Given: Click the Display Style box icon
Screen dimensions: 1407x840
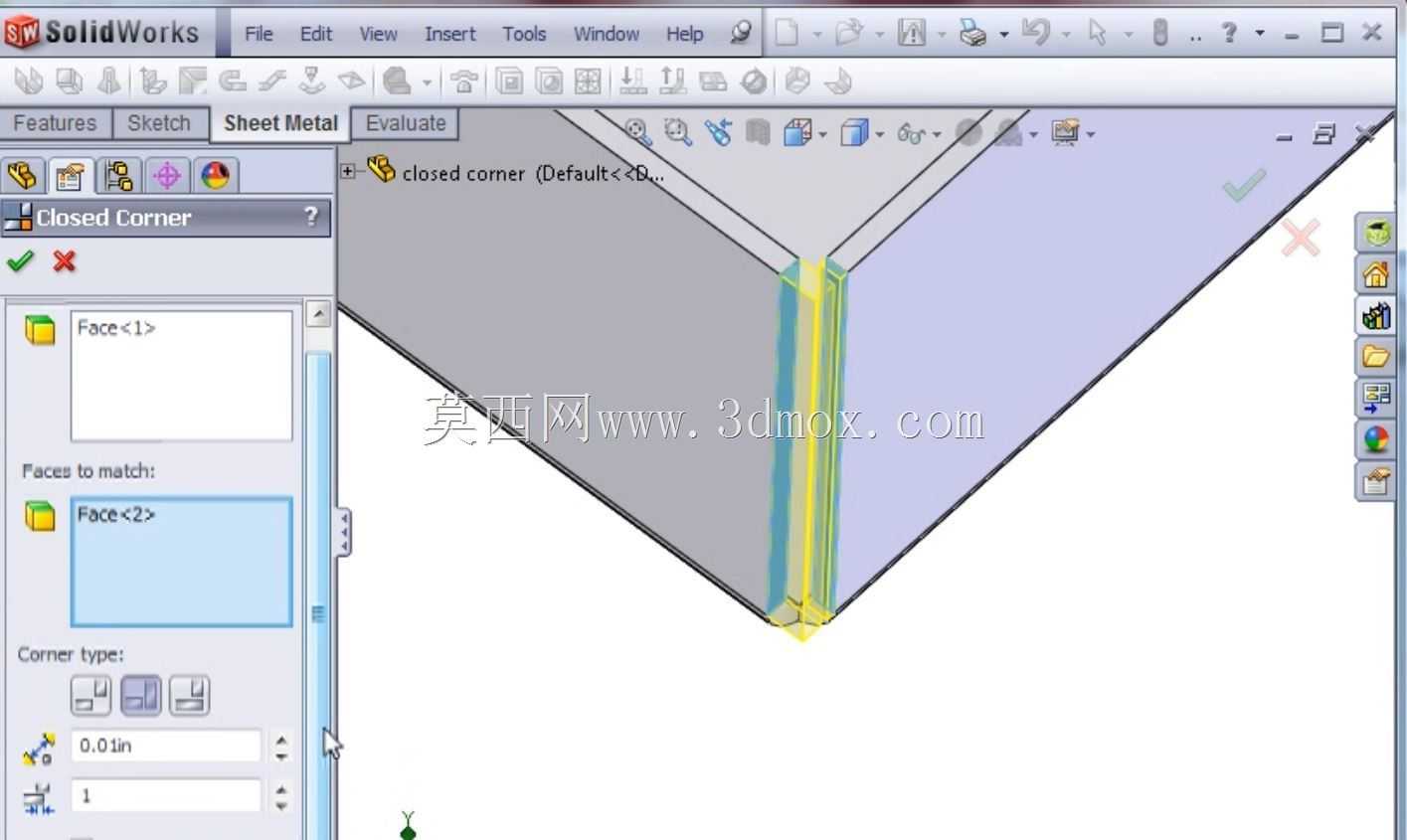Looking at the screenshot, I should (854, 132).
